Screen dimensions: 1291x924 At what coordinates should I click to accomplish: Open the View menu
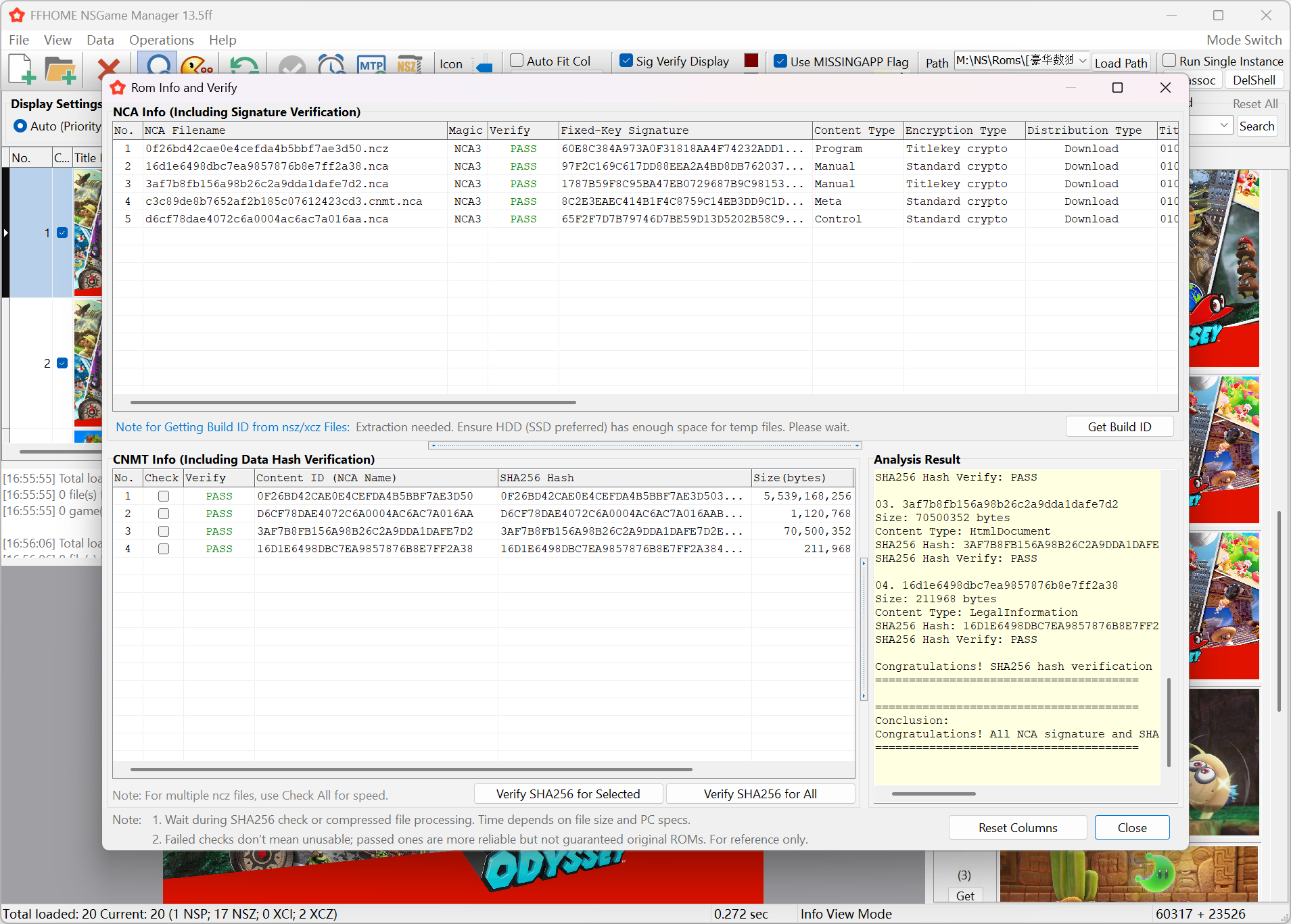click(57, 40)
